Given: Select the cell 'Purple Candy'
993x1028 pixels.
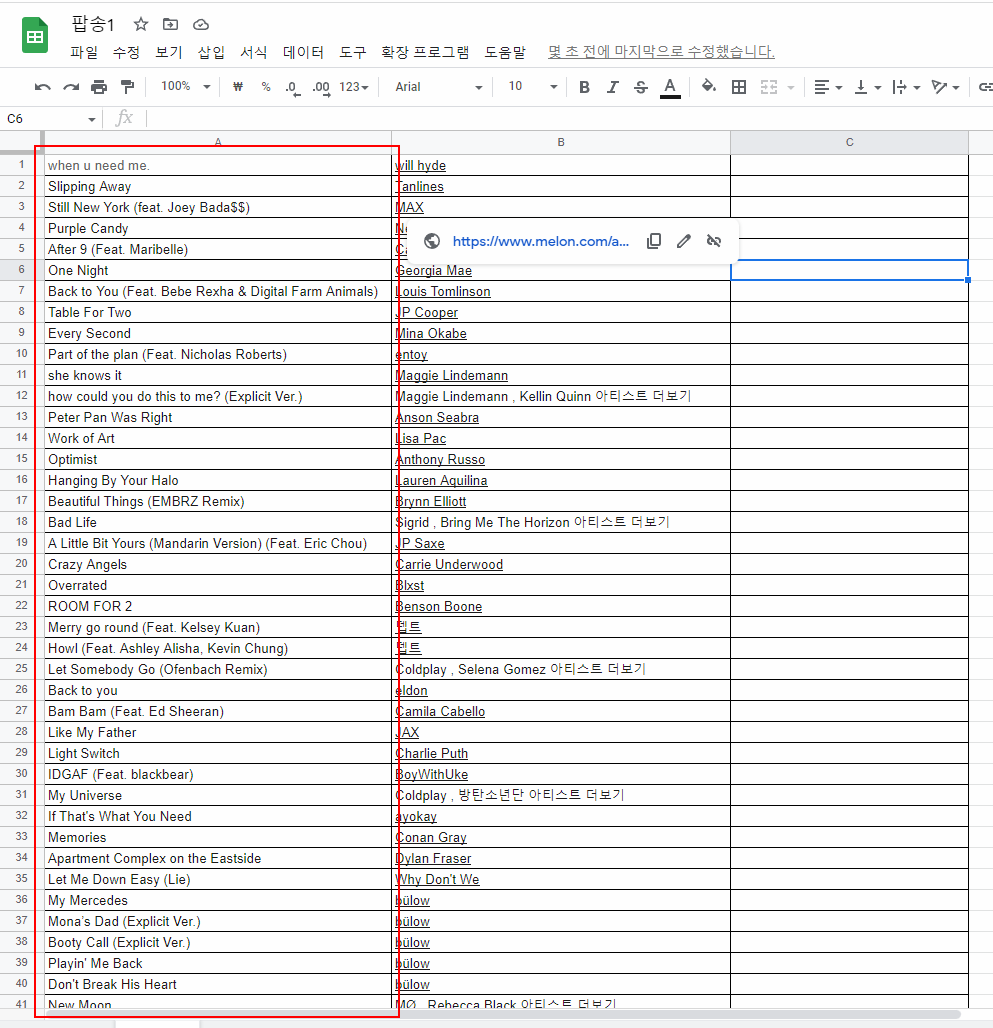Looking at the screenshot, I should [218, 228].
